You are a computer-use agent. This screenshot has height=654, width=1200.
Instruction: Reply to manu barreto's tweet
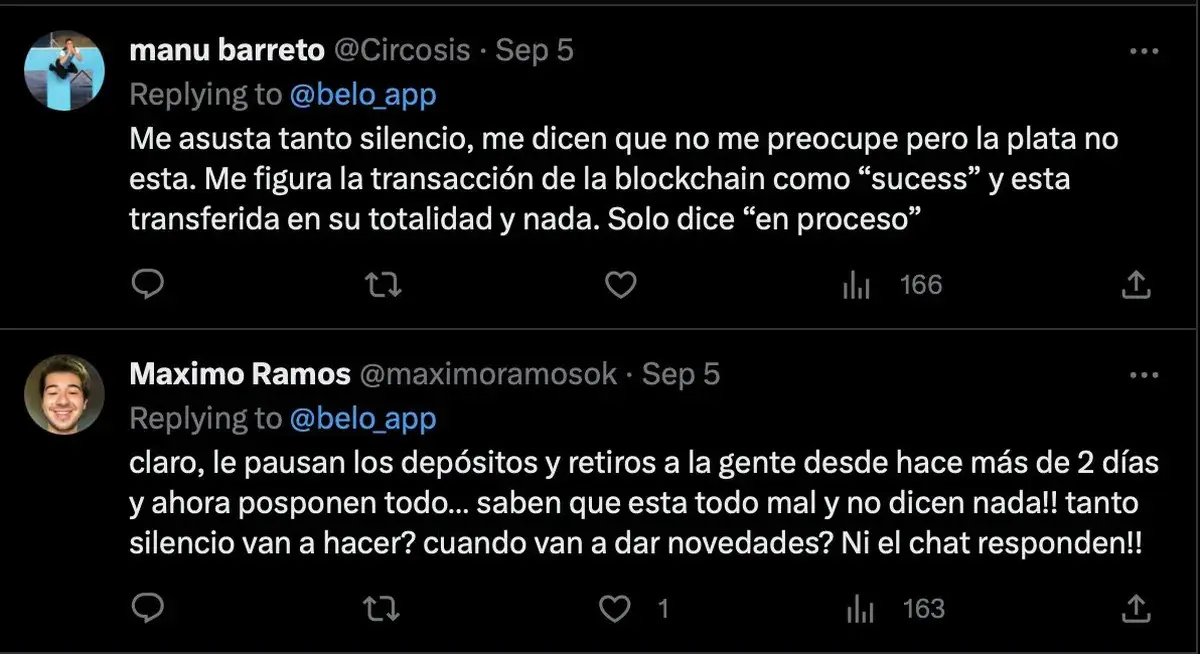148,286
